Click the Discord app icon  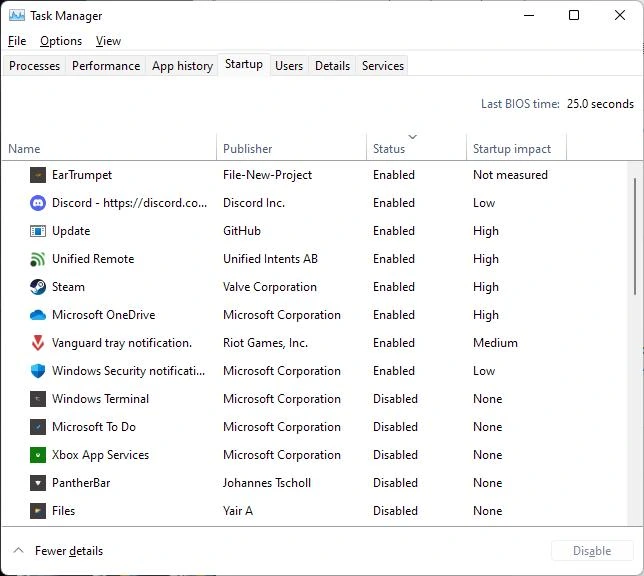pyautogui.click(x=38, y=203)
